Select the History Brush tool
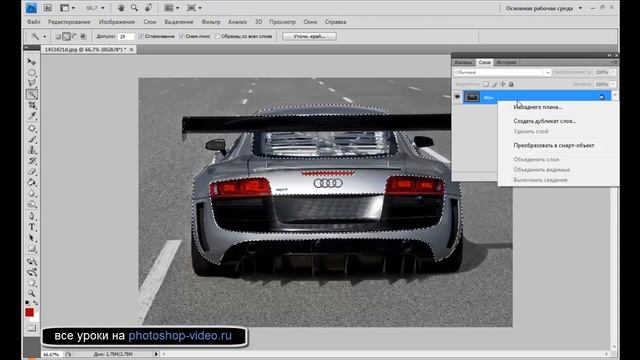Screen dimensions: 640x360 (x=31, y=161)
